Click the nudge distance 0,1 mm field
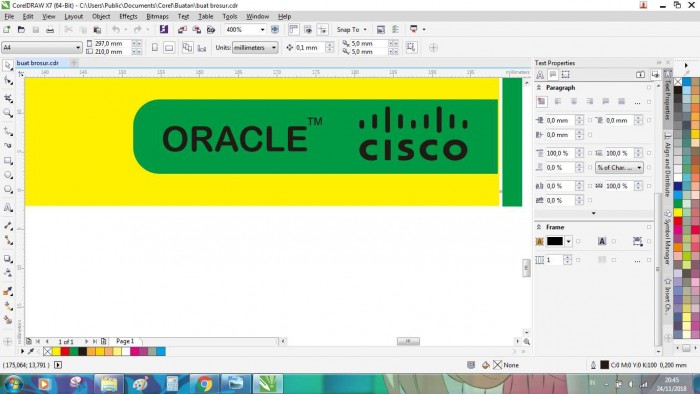700x394 pixels. pyautogui.click(x=310, y=47)
